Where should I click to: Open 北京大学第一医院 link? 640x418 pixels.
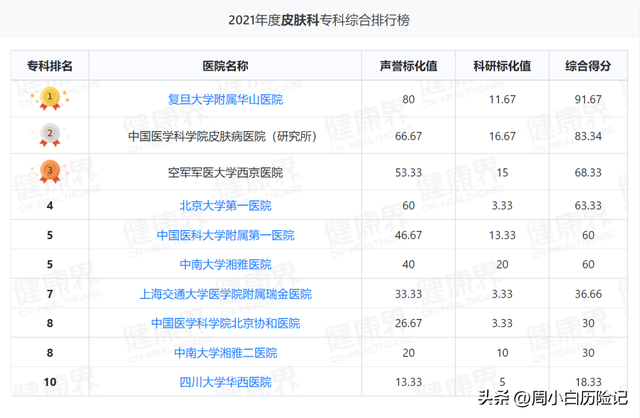point(225,206)
